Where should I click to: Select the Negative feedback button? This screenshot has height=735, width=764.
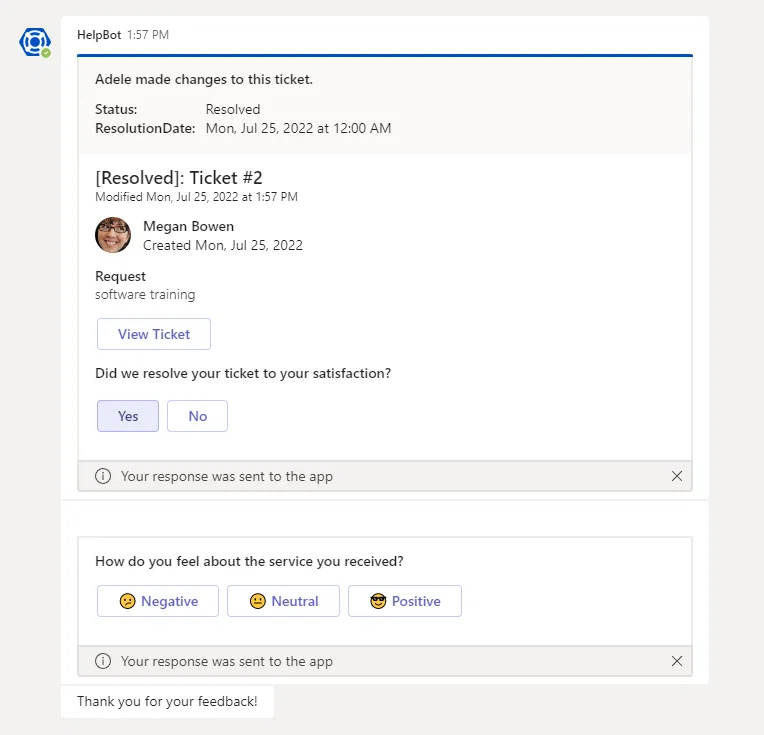click(158, 601)
